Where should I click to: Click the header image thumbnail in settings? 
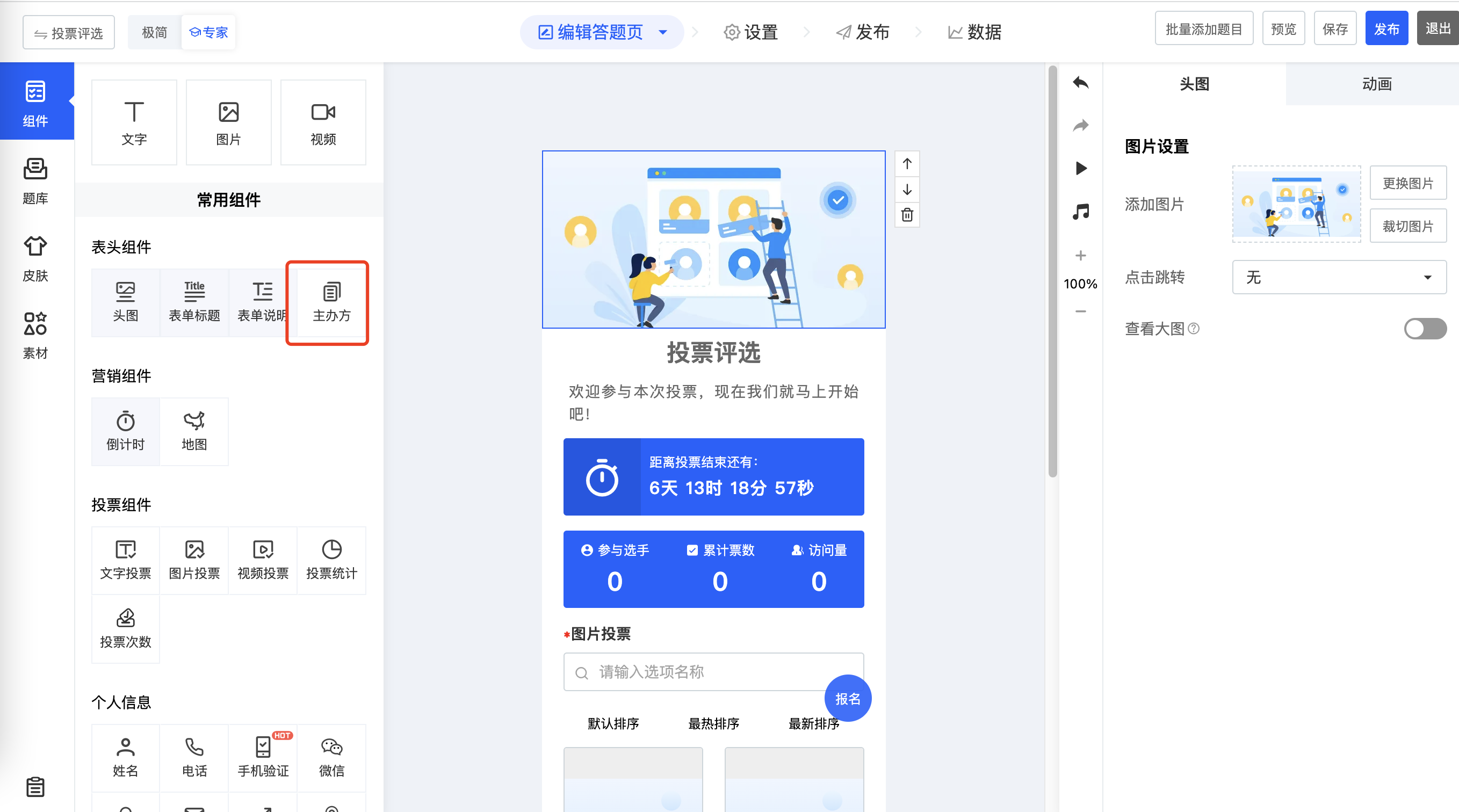(x=1296, y=204)
